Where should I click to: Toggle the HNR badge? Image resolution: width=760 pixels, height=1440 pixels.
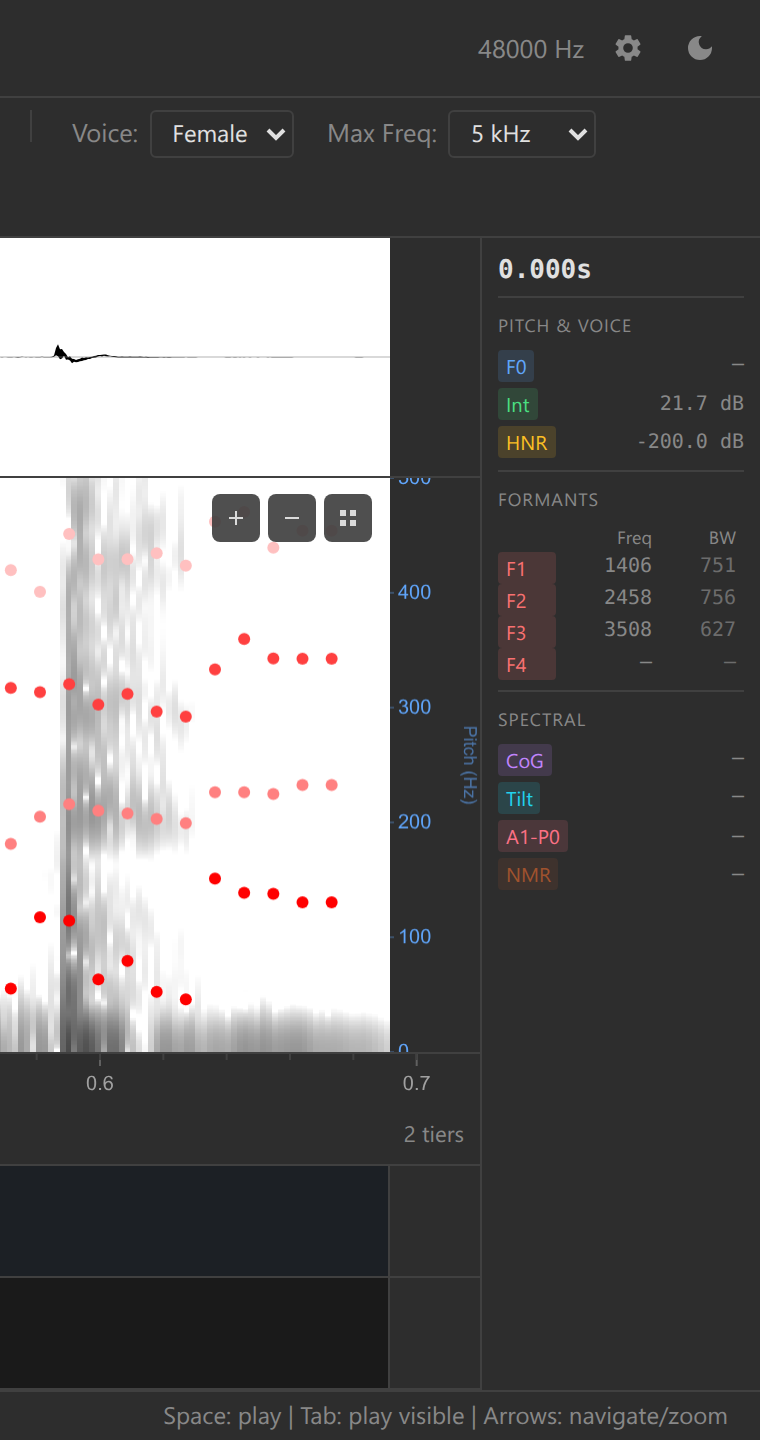pyautogui.click(x=527, y=443)
